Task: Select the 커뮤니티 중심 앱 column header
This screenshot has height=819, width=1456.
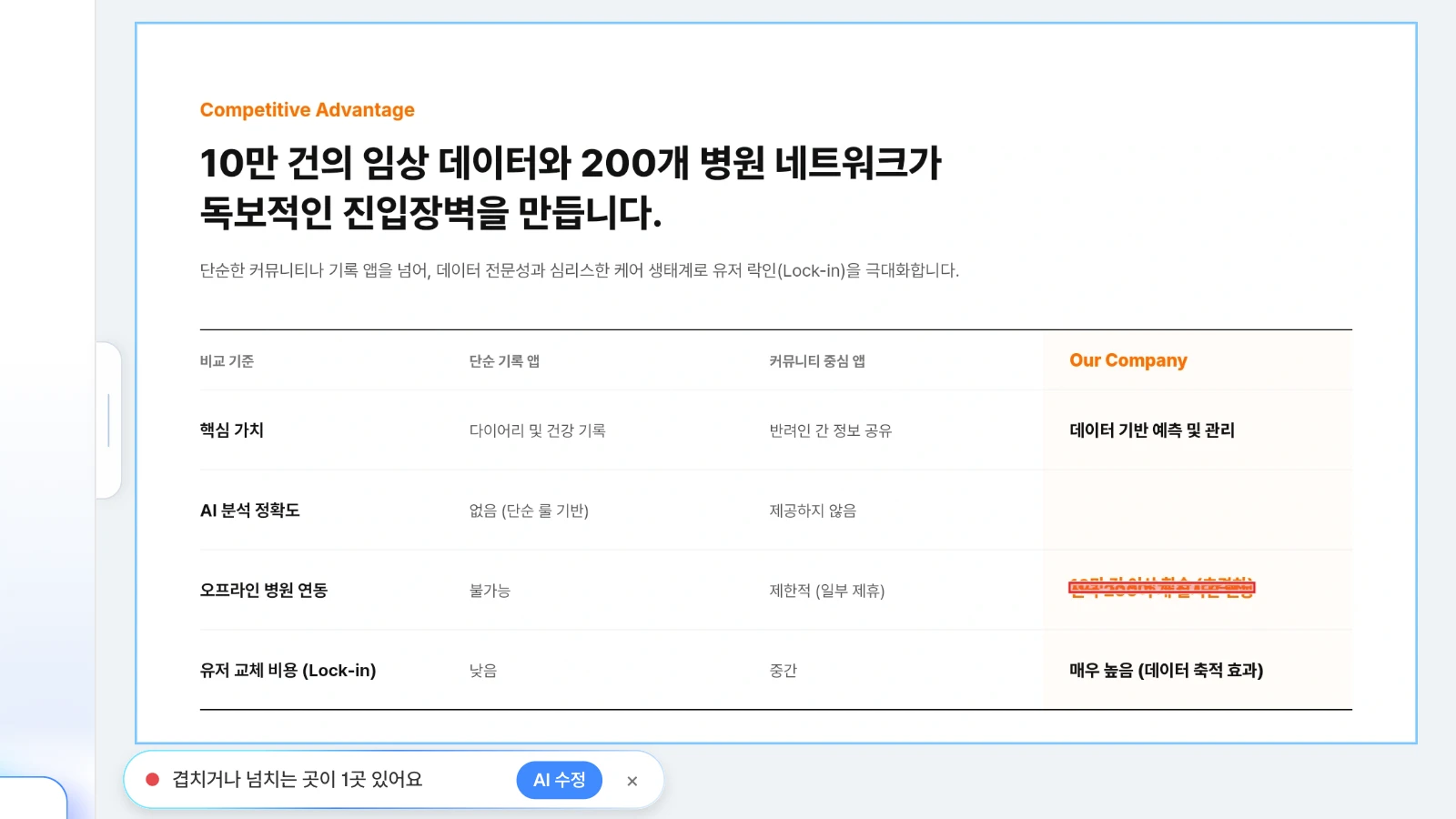Action: click(817, 361)
